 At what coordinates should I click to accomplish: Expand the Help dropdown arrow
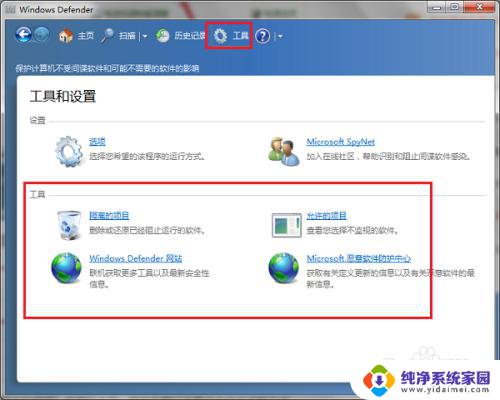tap(280, 36)
